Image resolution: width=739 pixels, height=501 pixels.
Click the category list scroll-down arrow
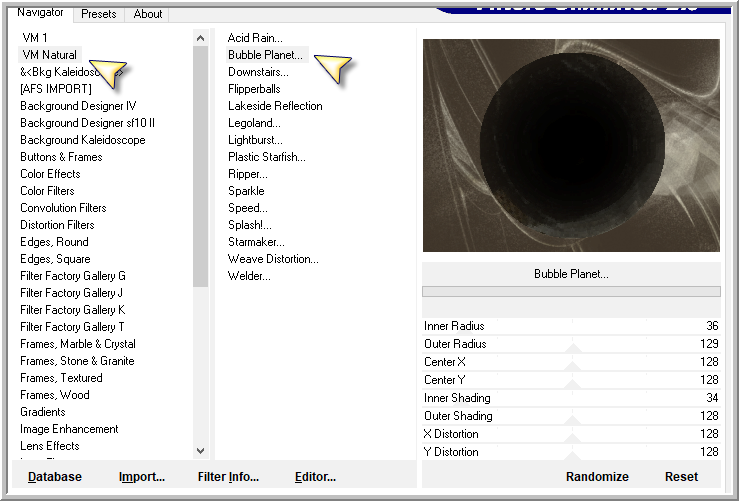(x=200, y=451)
